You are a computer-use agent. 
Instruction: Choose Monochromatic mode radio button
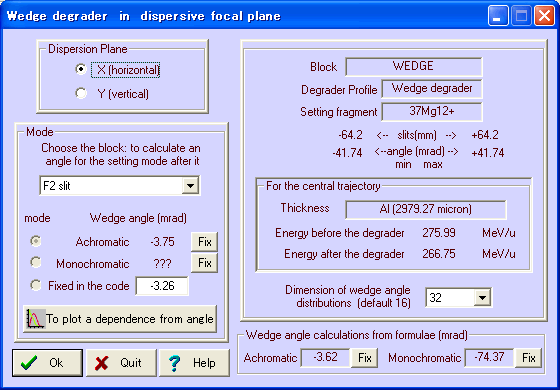click(36, 263)
